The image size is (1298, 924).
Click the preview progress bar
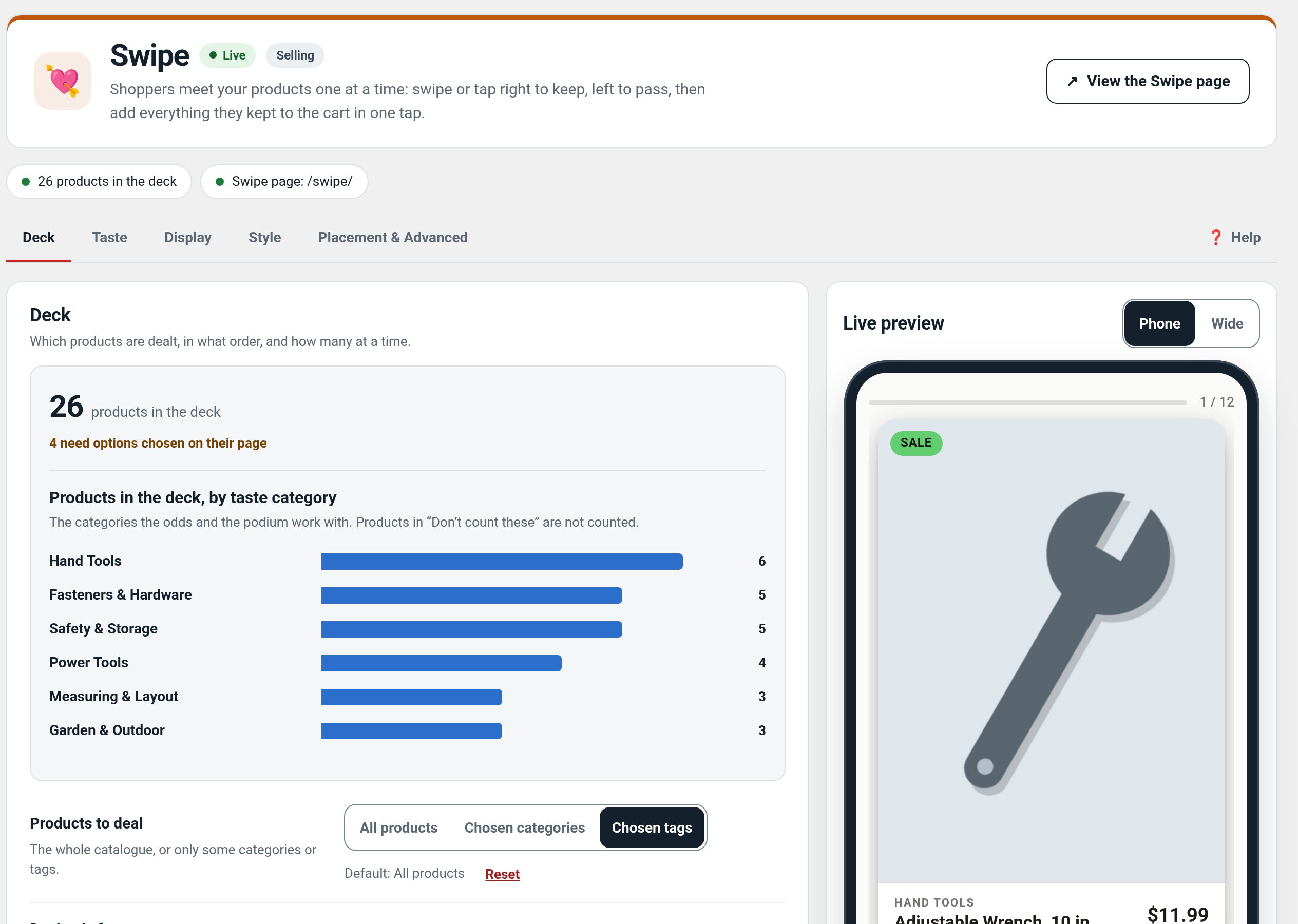(1027, 402)
